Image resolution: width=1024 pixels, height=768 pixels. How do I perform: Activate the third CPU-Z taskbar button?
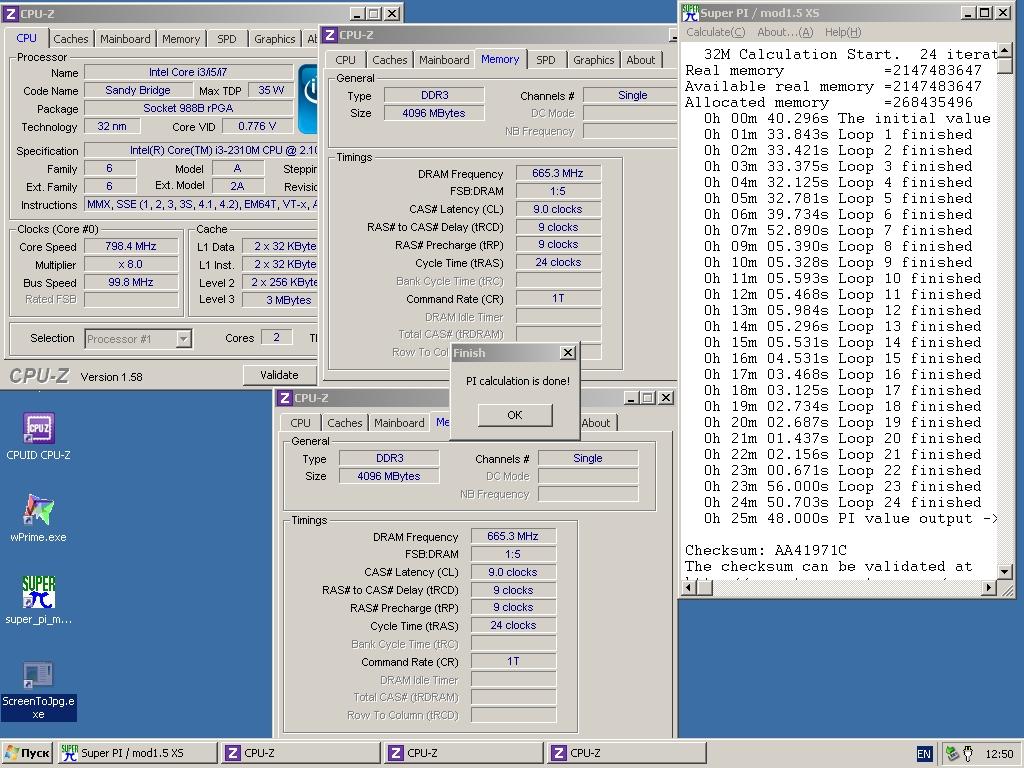pos(627,753)
